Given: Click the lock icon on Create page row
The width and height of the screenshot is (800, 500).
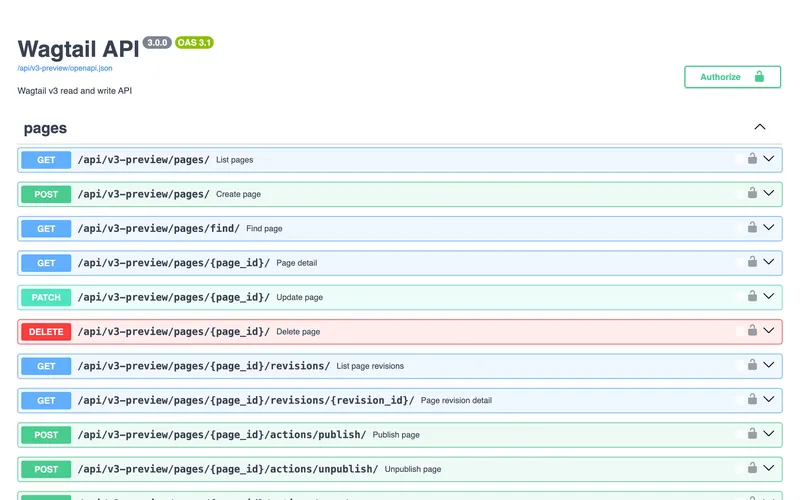Looking at the screenshot, I should click(752, 193).
